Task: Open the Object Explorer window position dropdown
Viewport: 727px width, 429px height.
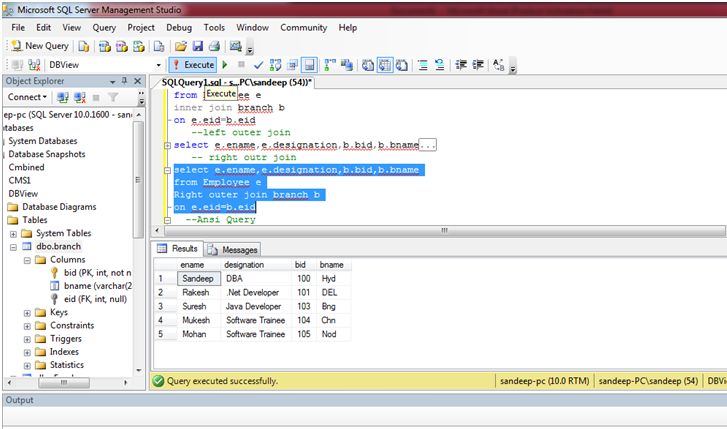Action: coord(112,82)
